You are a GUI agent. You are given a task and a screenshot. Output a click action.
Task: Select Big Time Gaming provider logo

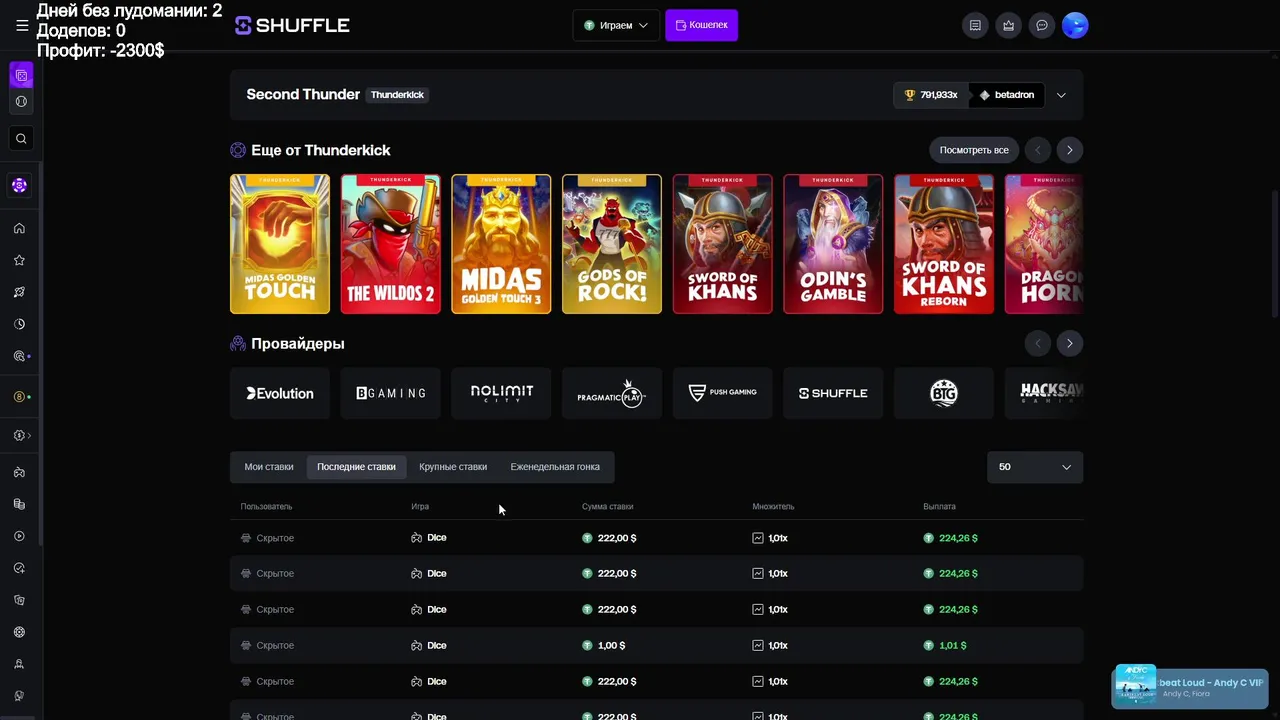(x=944, y=393)
